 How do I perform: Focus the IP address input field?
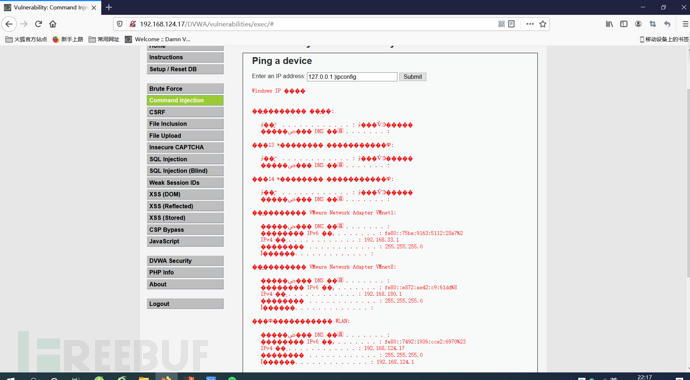click(x=352, y=77)
